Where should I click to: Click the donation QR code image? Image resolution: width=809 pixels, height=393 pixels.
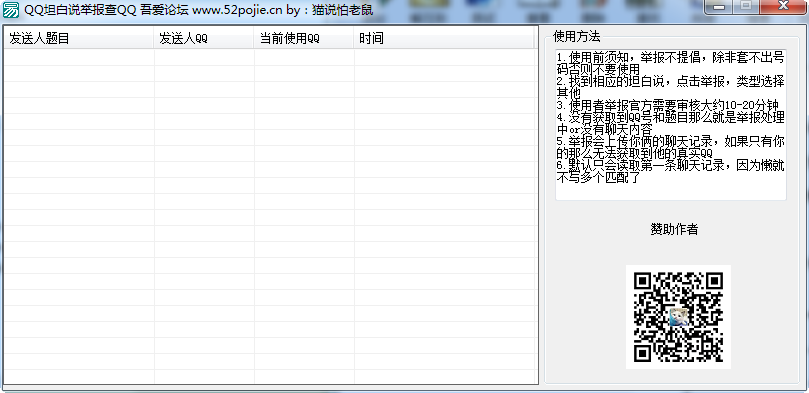pyautogui.click(x=678, y=317)
